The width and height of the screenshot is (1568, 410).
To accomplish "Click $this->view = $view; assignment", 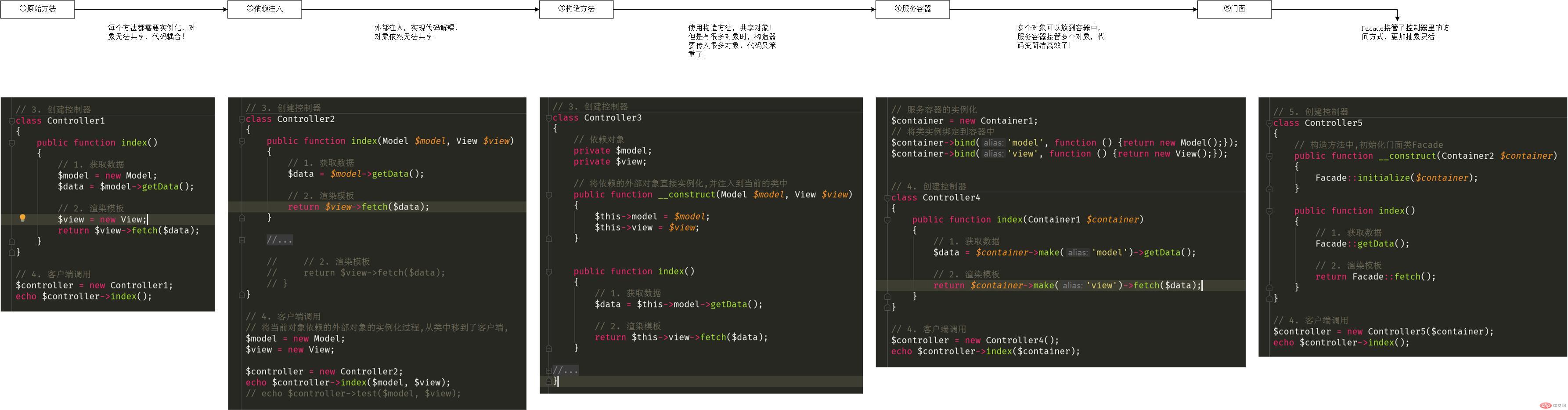I will (647, 227).
